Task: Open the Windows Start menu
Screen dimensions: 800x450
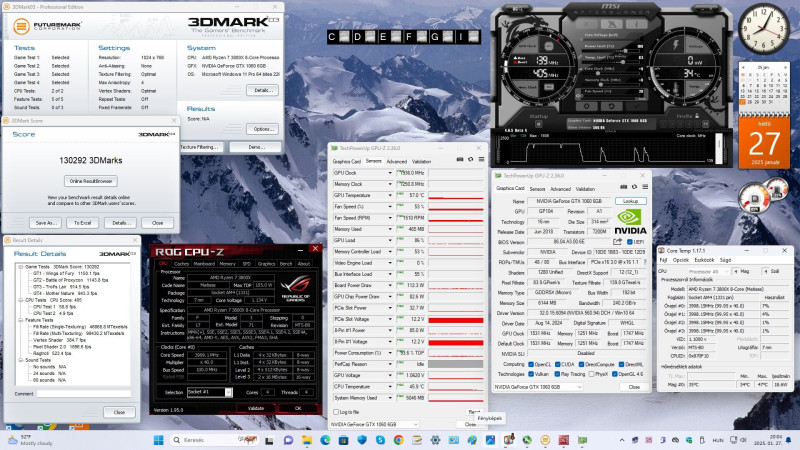Action: click(158, 440)
